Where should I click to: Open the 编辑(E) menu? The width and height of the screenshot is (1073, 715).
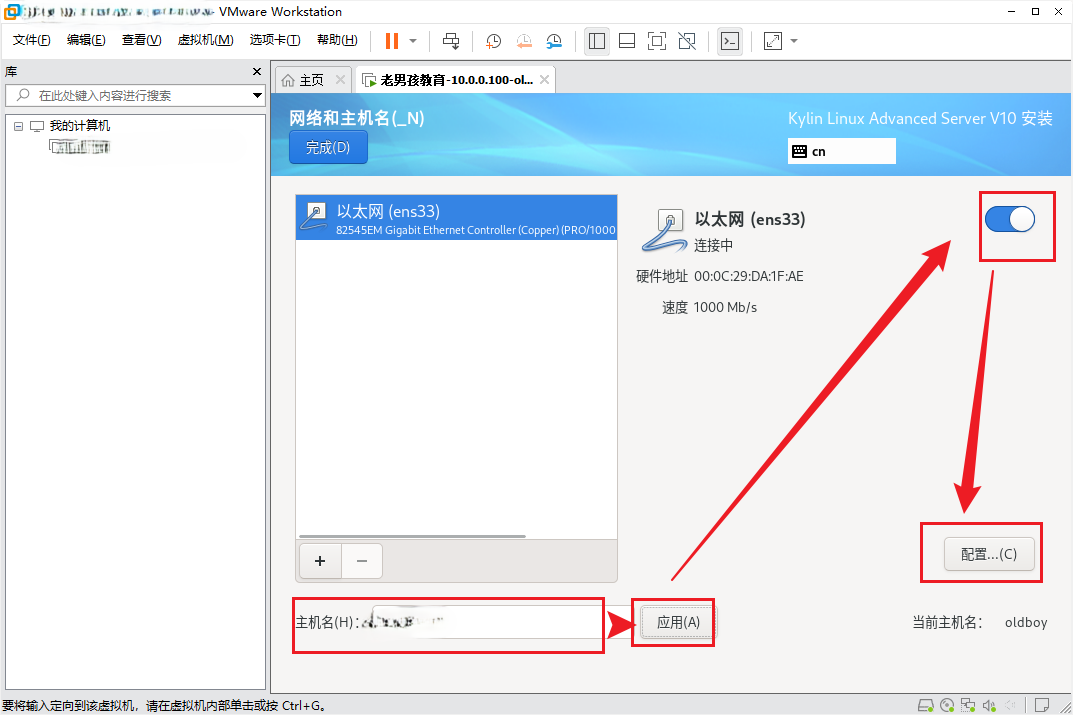click(x=86, y=40)
